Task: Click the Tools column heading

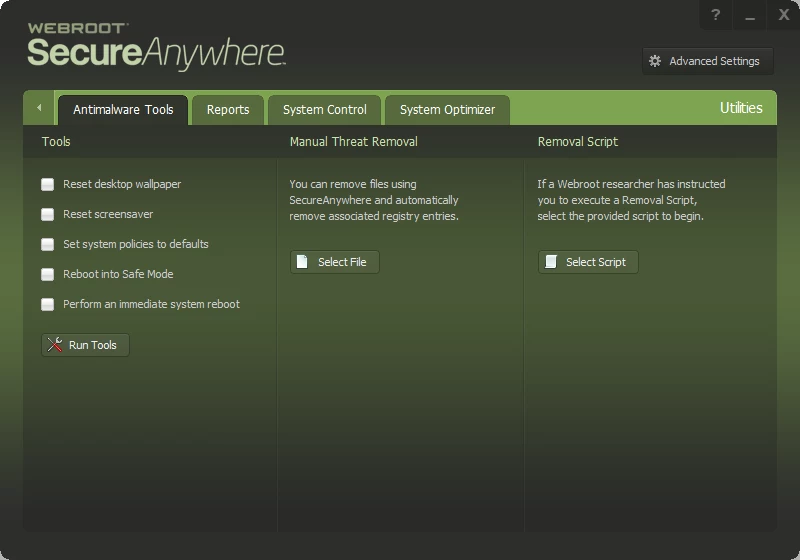Action: point(56,142)
